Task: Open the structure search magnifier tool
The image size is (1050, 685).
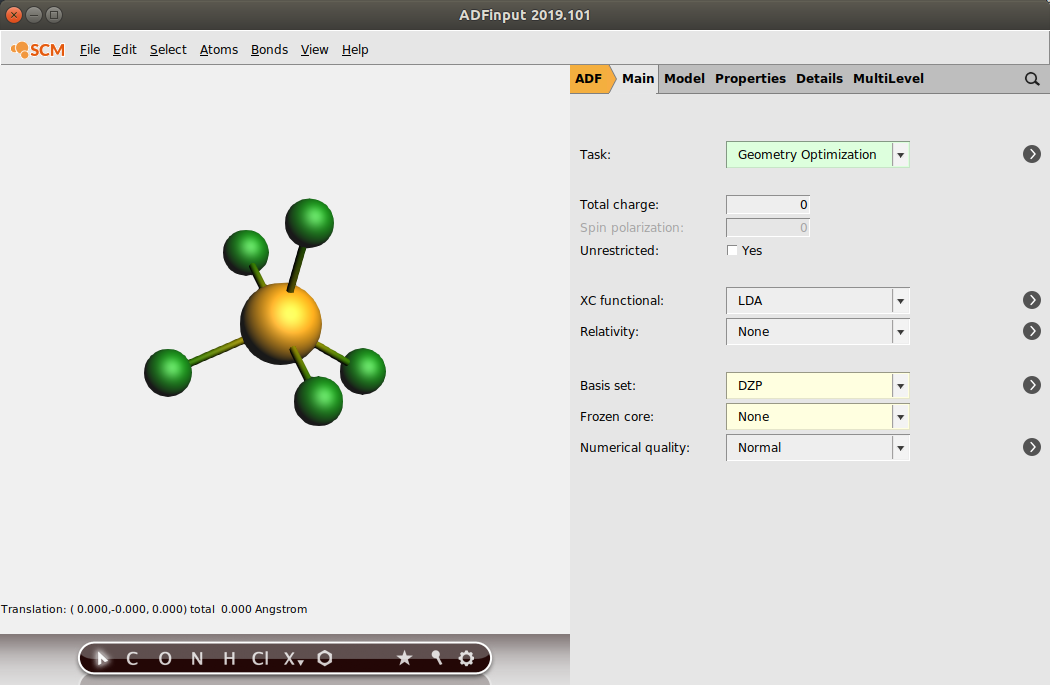Action: coord(437,658)
